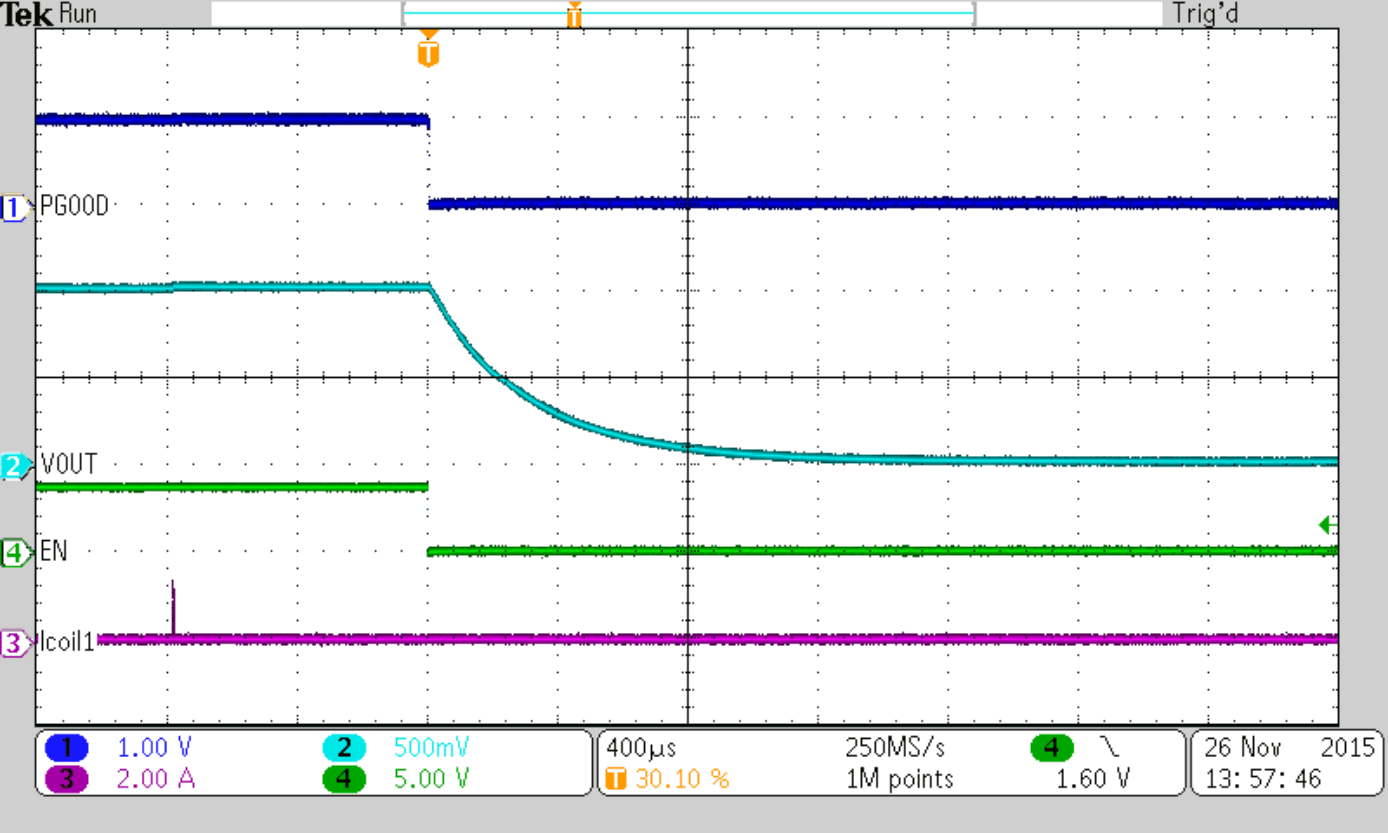Click the trigger marker in the record bar

[x=574, y=14]
